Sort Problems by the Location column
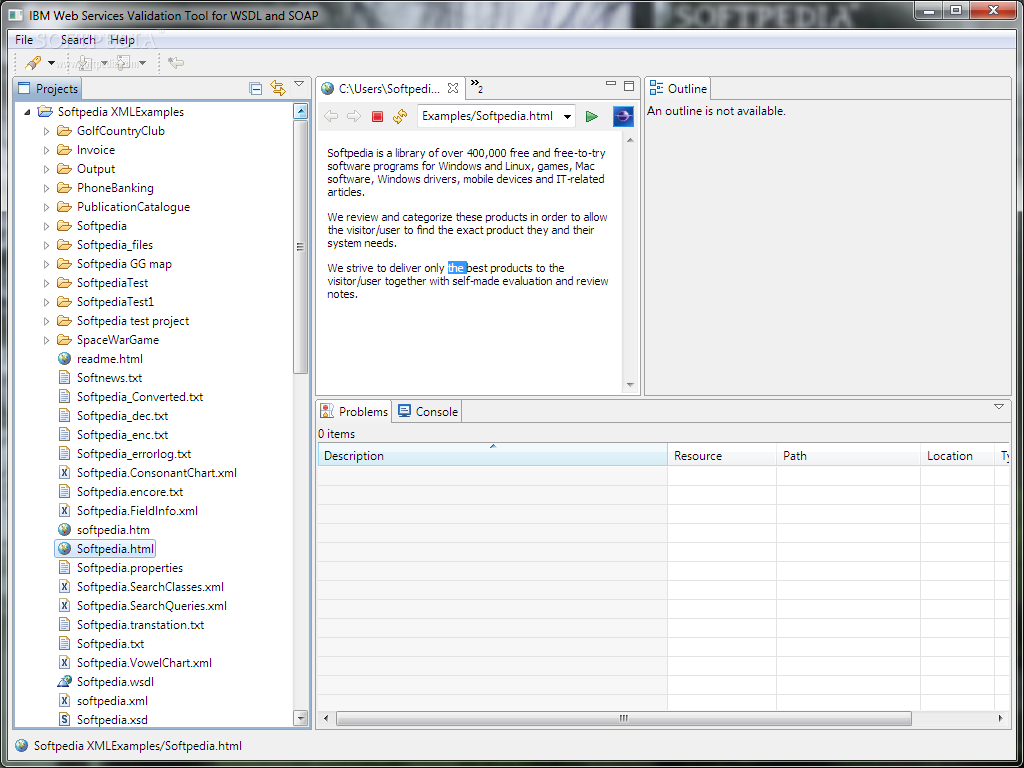1024x768 pixels. pyautogui.click(x=957, y=455)
